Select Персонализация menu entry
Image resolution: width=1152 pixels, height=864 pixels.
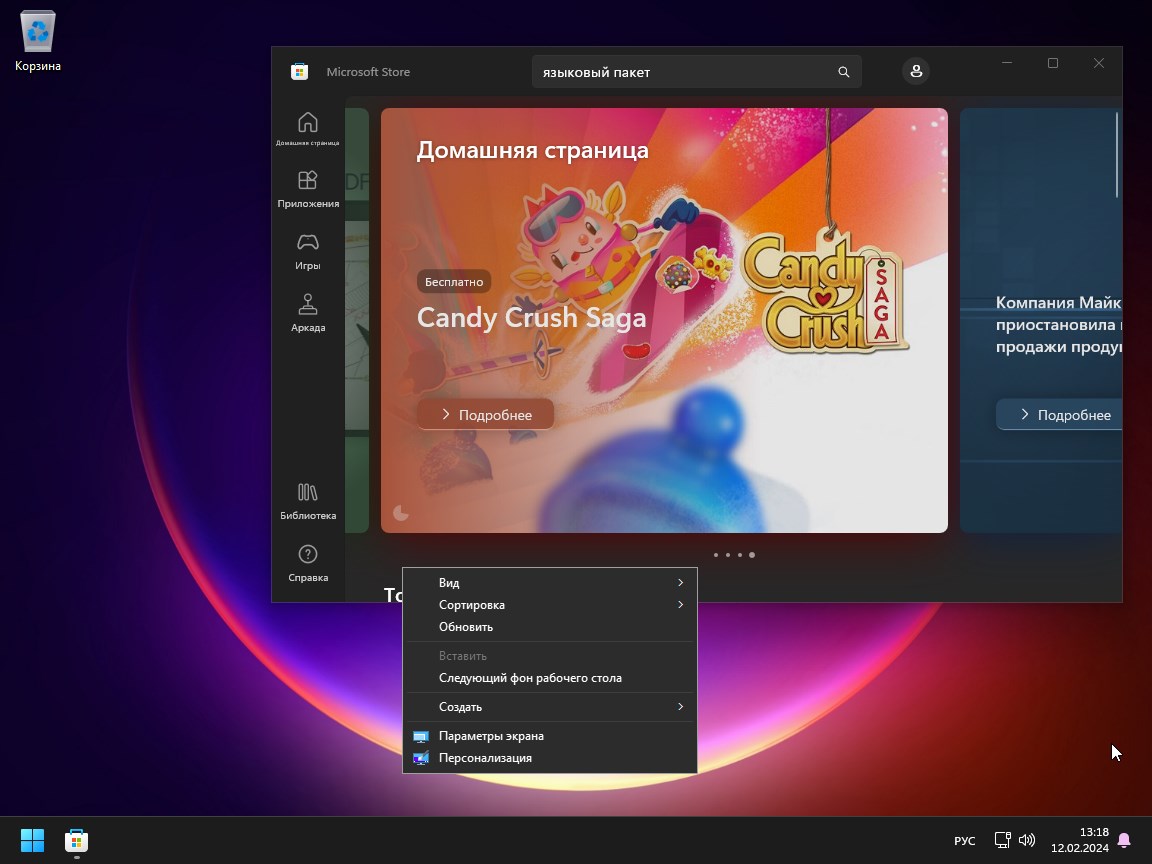(x=550, y=758)
